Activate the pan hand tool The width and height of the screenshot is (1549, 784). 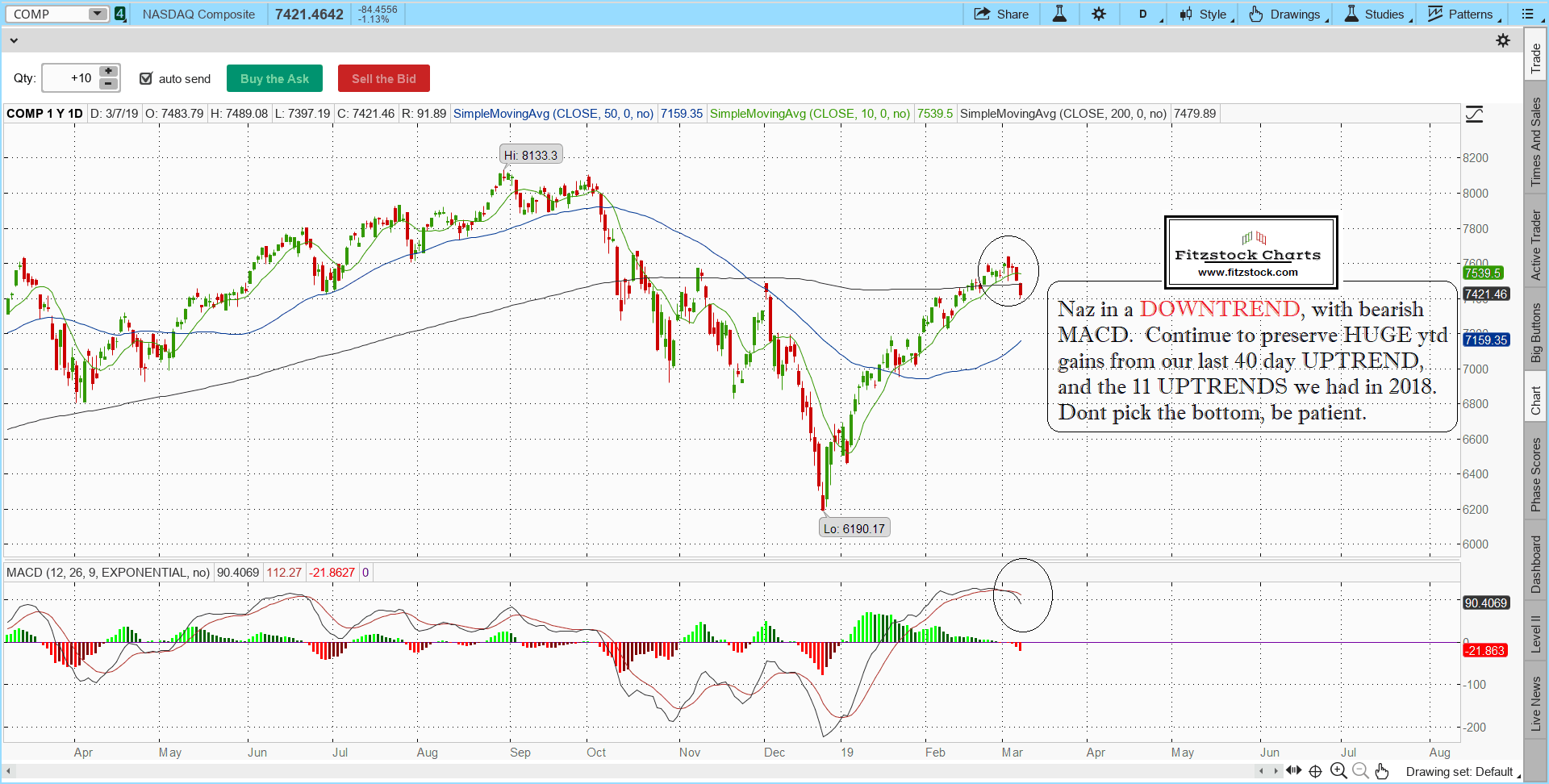click(x=1382, y=771)
